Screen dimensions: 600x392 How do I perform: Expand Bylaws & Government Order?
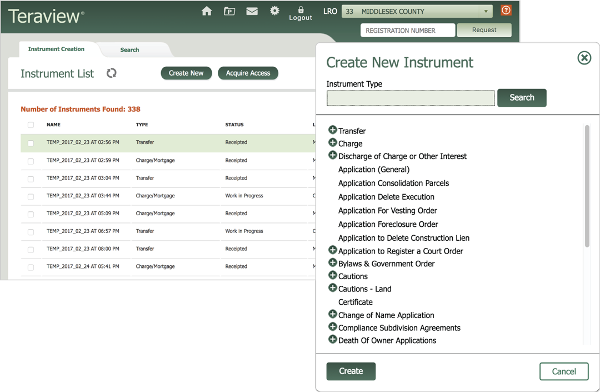[x=333, y=263]
